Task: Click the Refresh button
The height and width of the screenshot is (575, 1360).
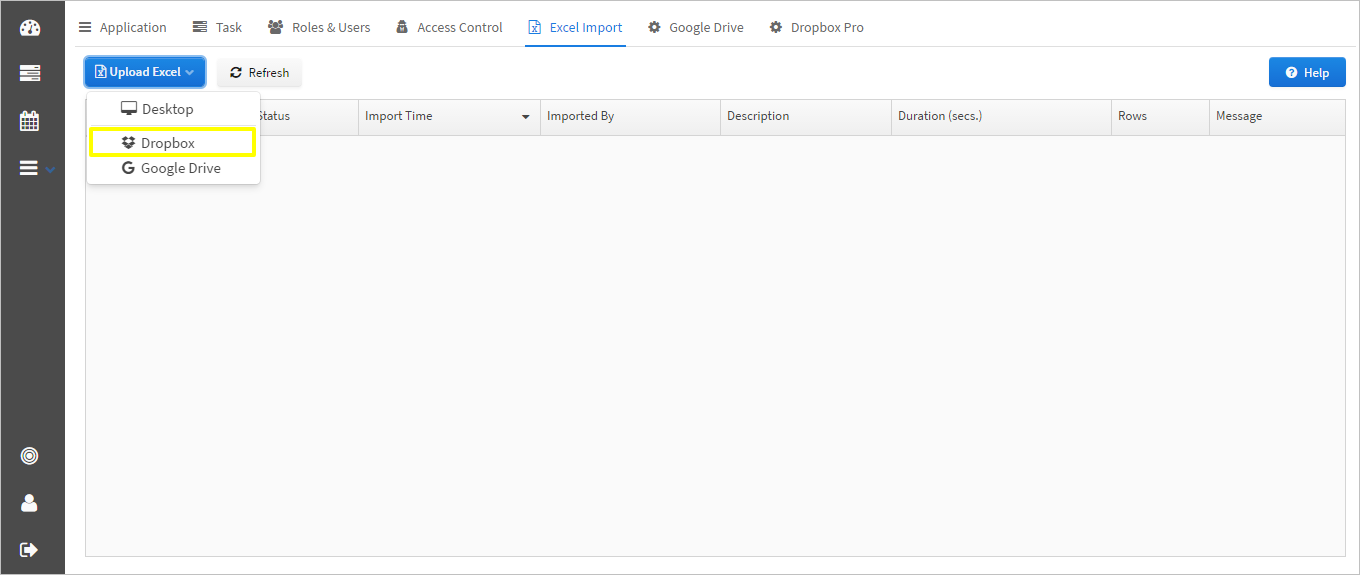Action: tap(259, 72)
